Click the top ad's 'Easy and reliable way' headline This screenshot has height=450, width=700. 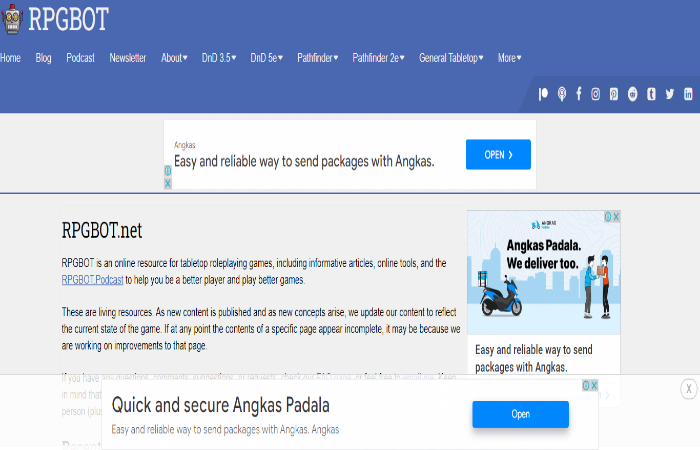tap(304, 161)
